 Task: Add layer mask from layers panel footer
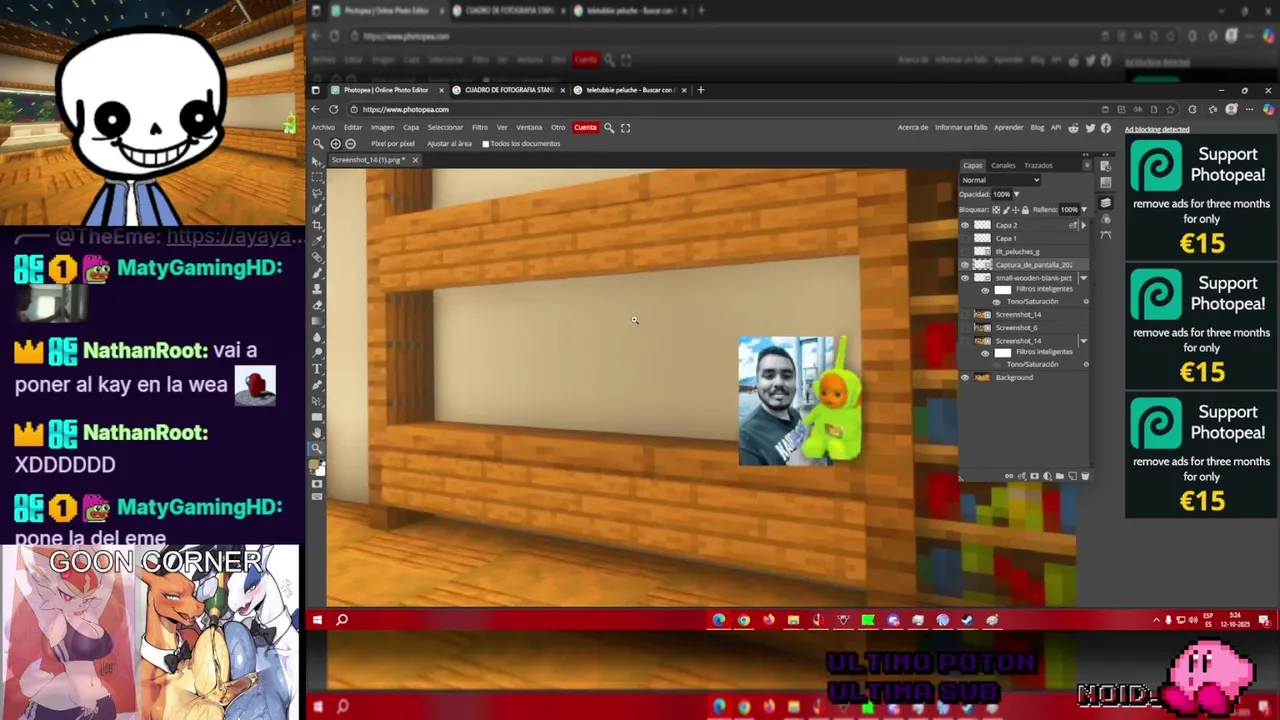[x=1034, y=476]
